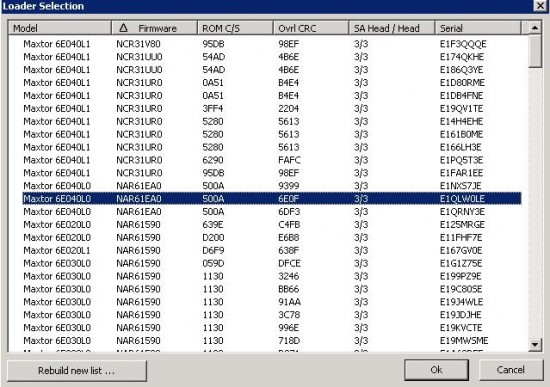Select row with serial E14H4EHE
Viewport: 550px width, 387px height.
click(272, 121)
